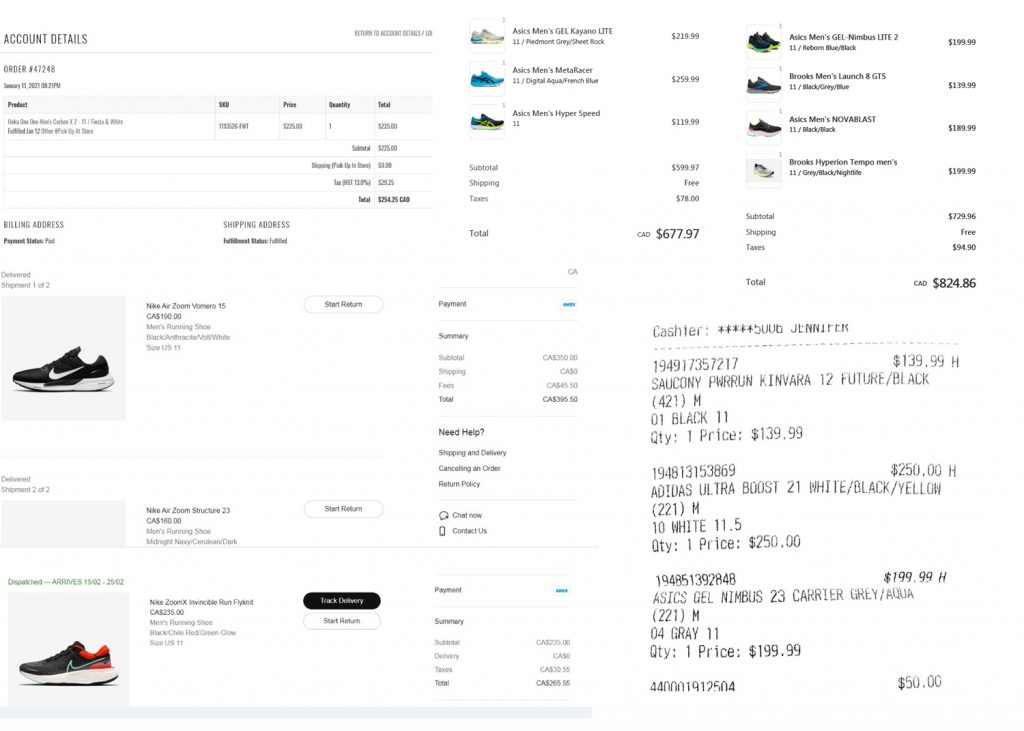Click the CAD $824.86 total amount

[944, 283]
